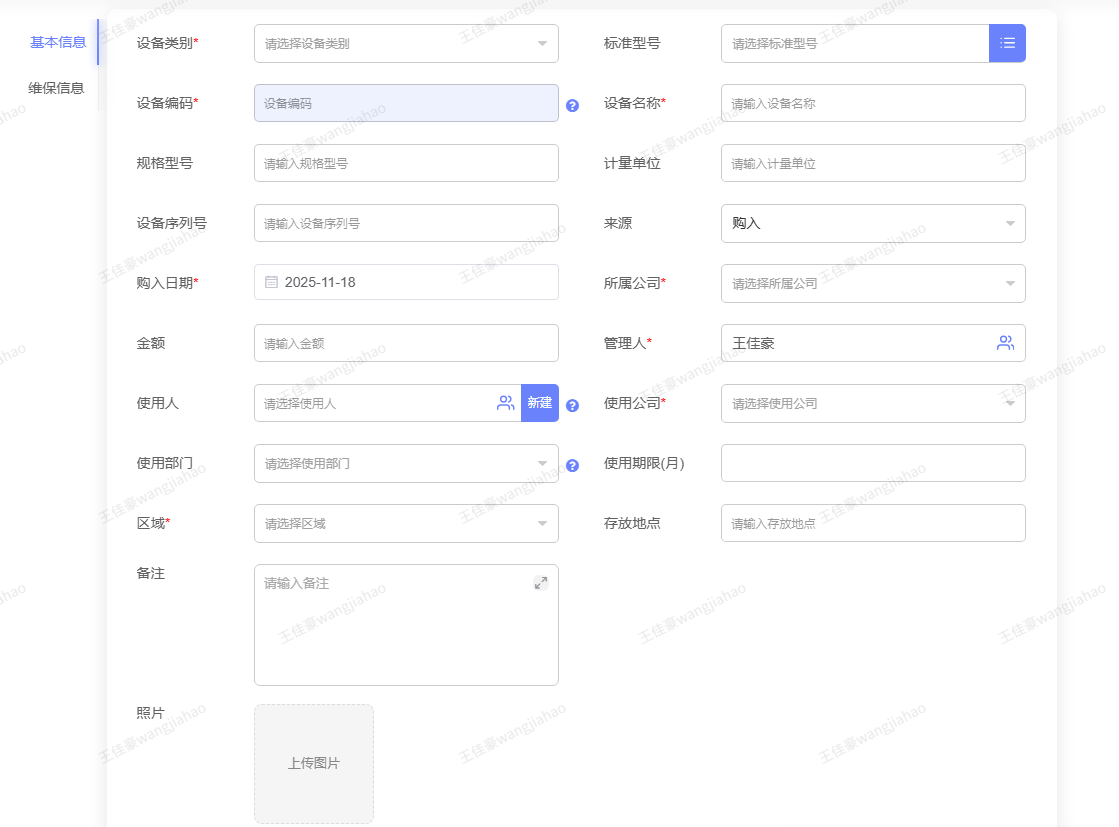Open the 使用公司 dropdown

[x=872, y=403]
